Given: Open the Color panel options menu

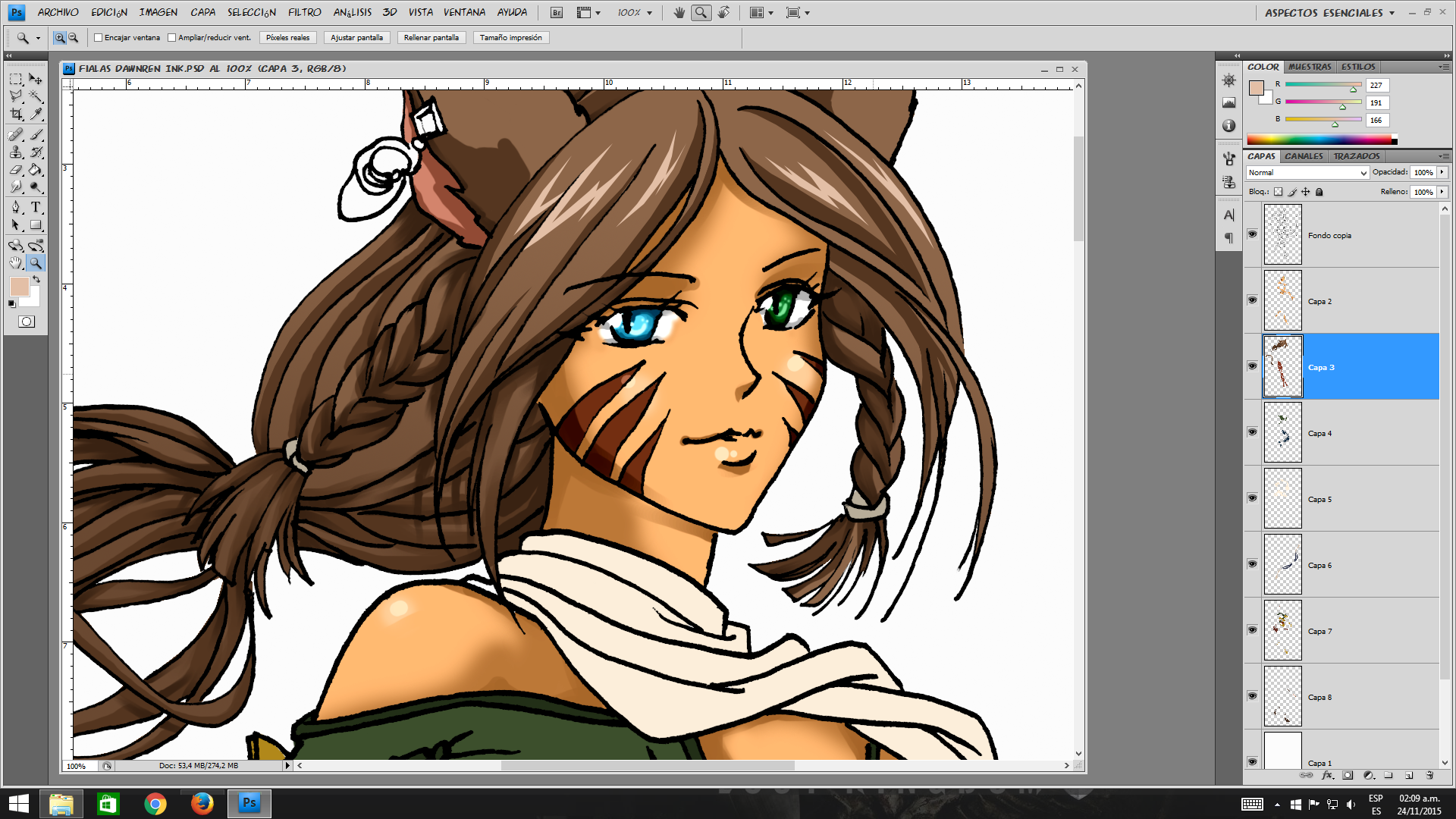Looking at the screenshot, I should click(1444, 67).
